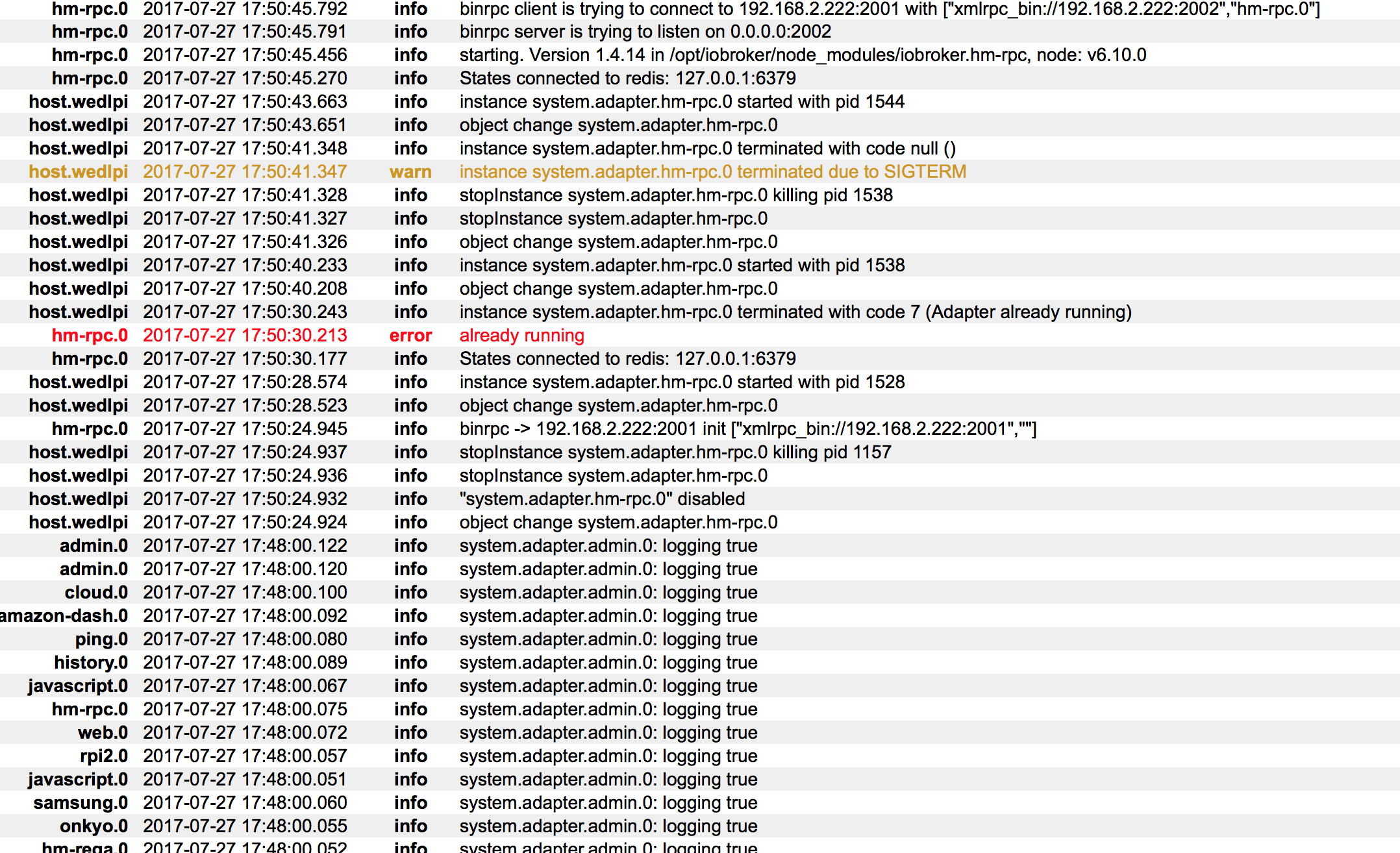Select 'stopInstance ... killing pid 1157' message
Viewport: 1400px width, 853px height.
[675, 452]
